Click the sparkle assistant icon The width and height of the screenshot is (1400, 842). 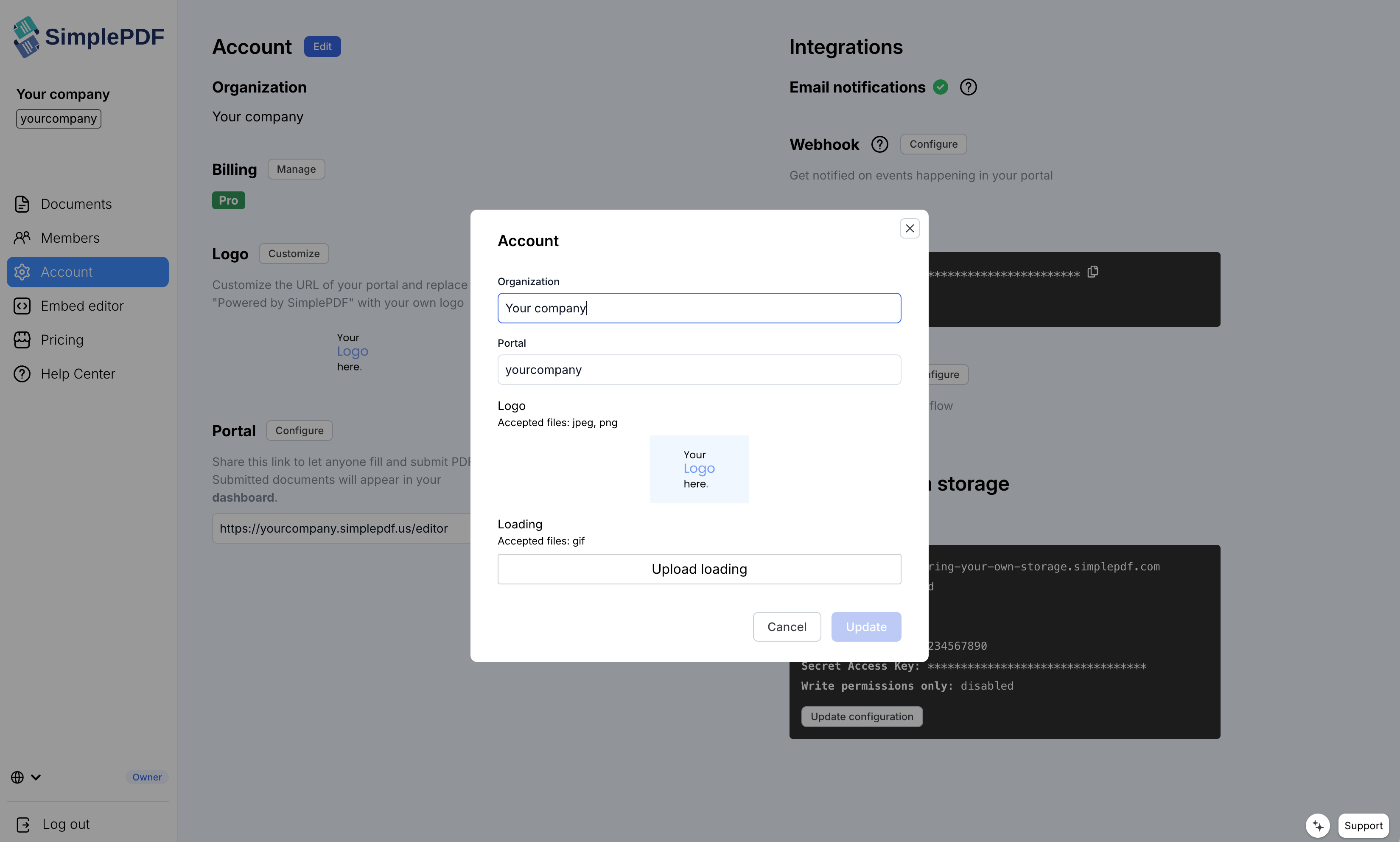1317,825
